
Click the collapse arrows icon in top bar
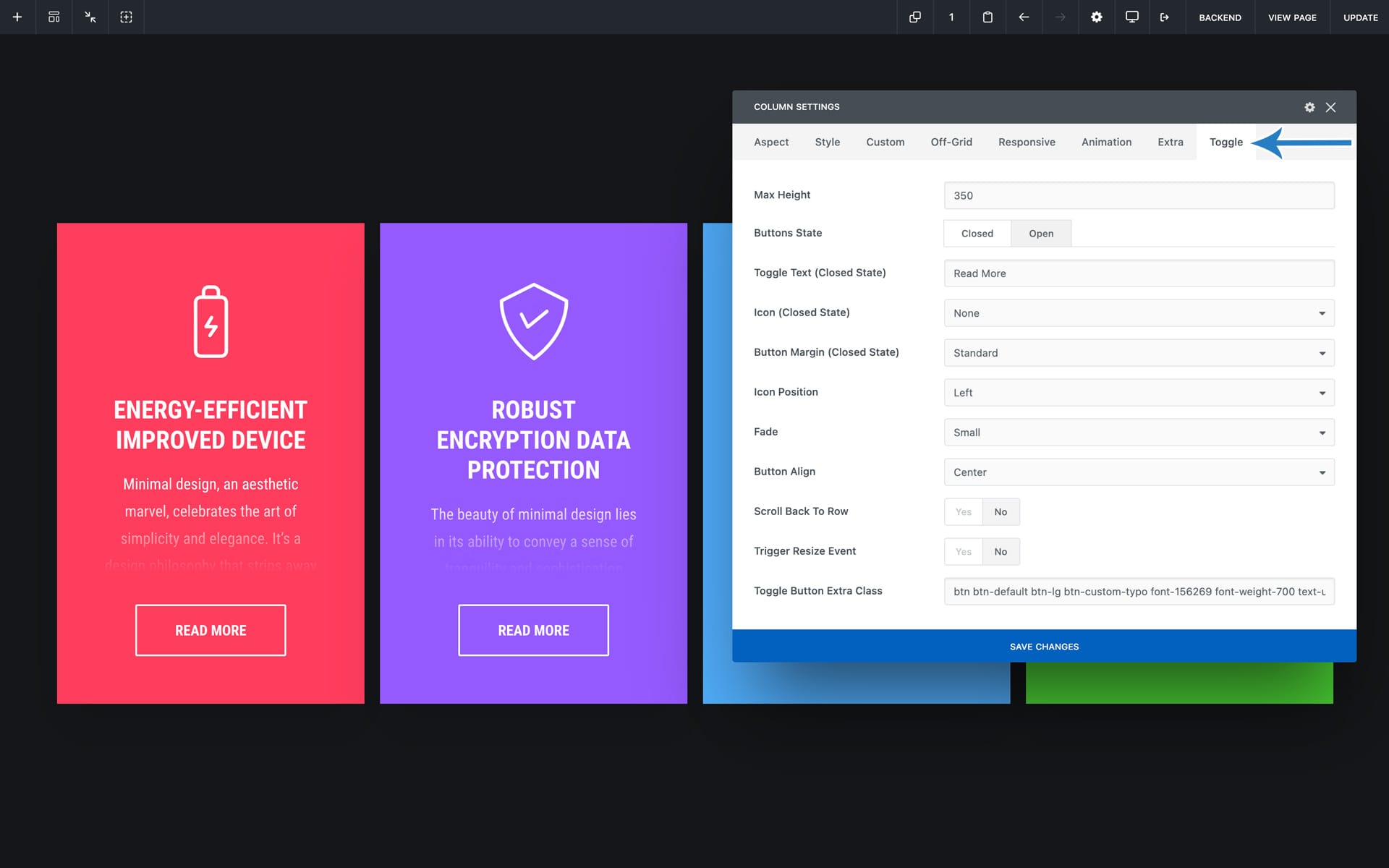pyautogui.click(x=90, y=17)
